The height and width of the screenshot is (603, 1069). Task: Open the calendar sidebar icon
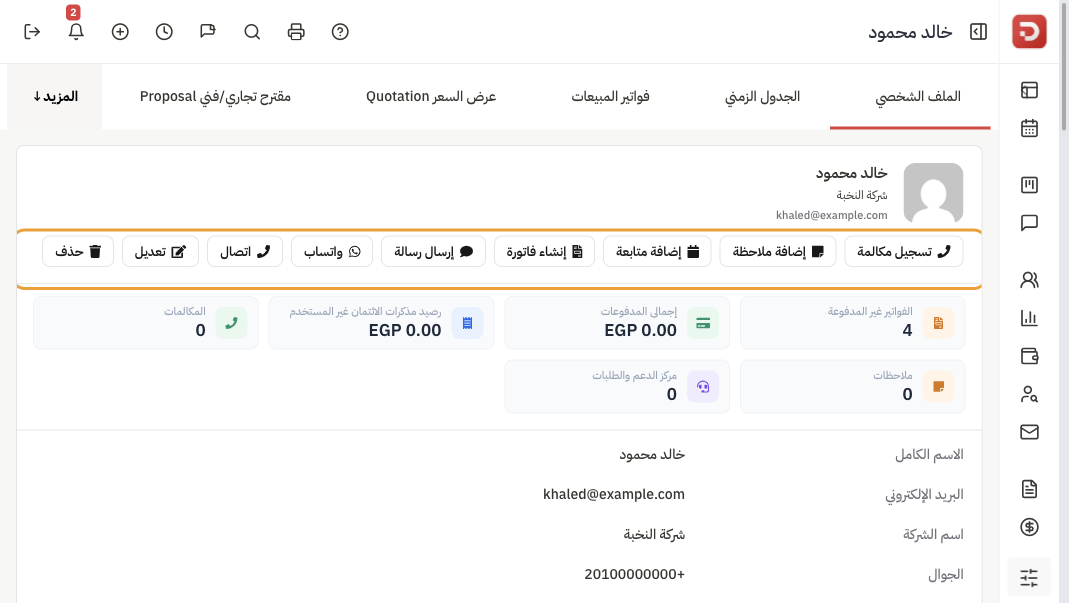(x=1029, y=128)
